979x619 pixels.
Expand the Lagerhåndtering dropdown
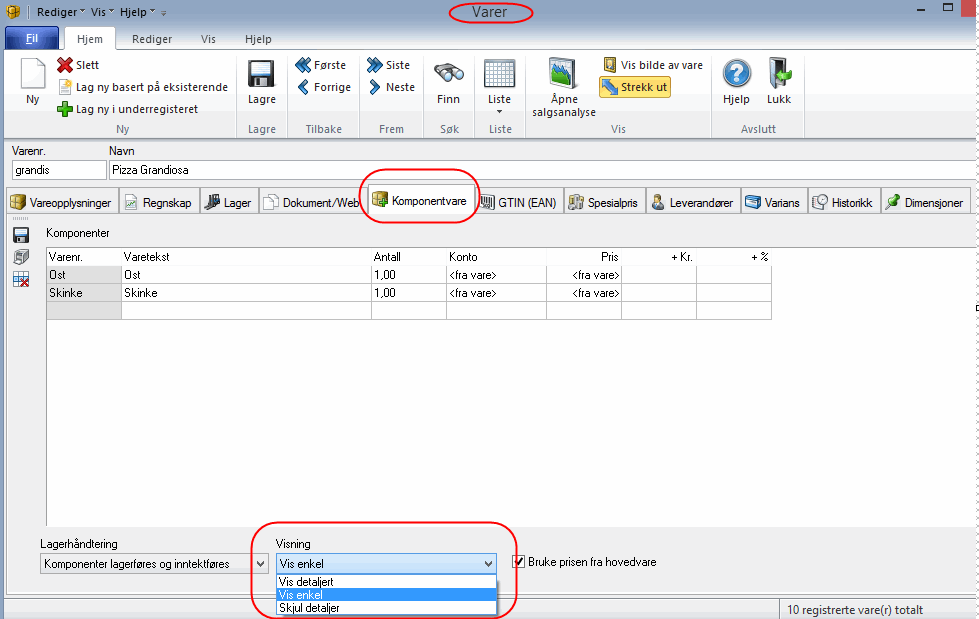click(x=260, y=564)
